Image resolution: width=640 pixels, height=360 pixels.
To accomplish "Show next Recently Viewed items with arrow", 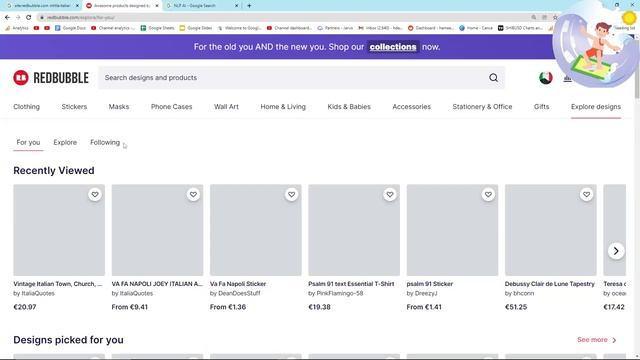I will 616,251.
